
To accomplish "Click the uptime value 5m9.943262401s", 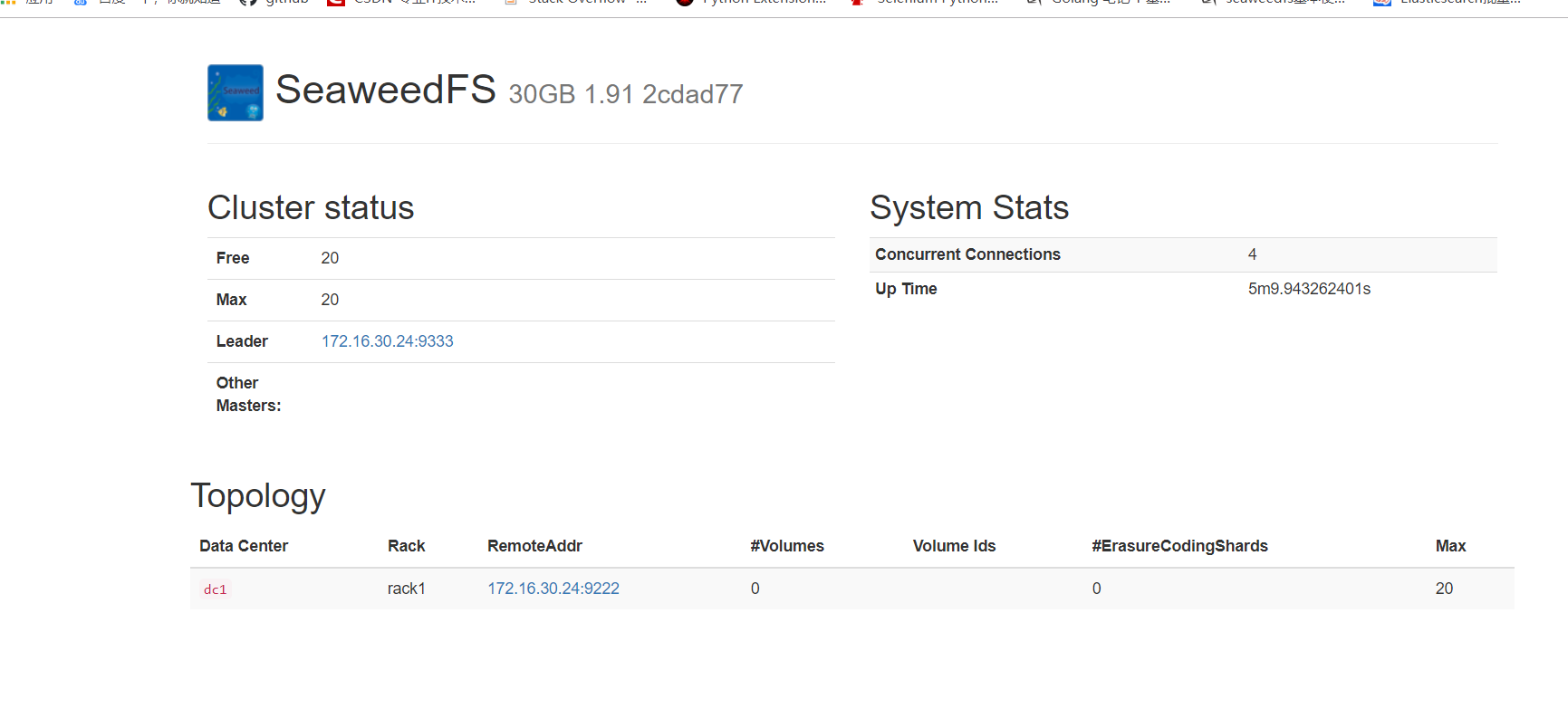I will coord(1309,289).
